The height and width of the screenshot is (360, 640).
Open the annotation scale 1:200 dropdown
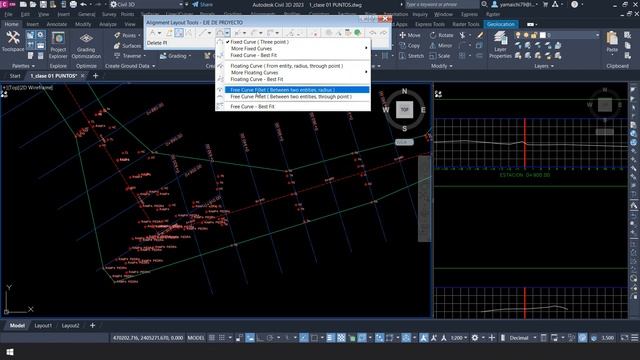(459, 338)
